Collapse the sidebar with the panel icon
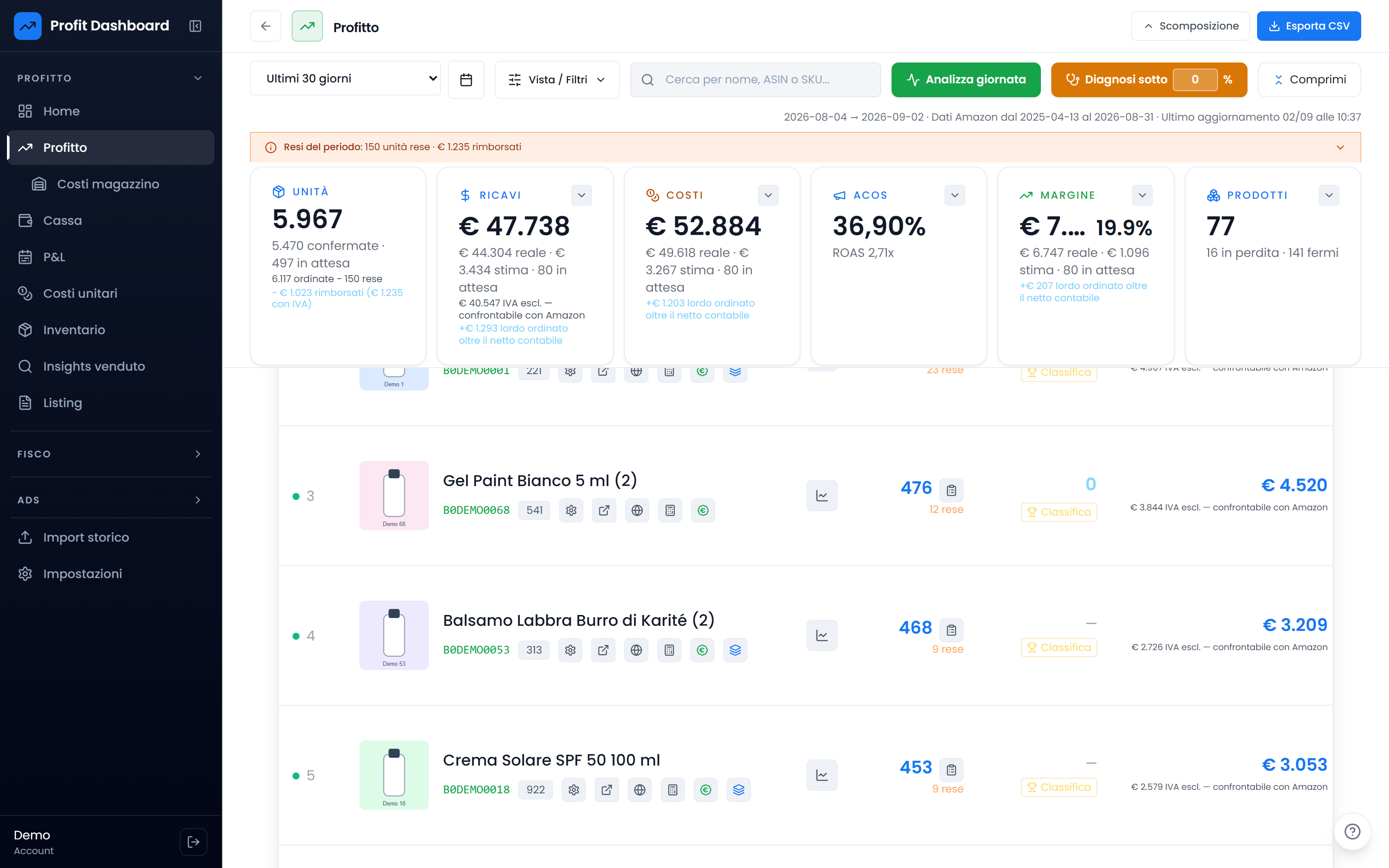 (195, 26)
